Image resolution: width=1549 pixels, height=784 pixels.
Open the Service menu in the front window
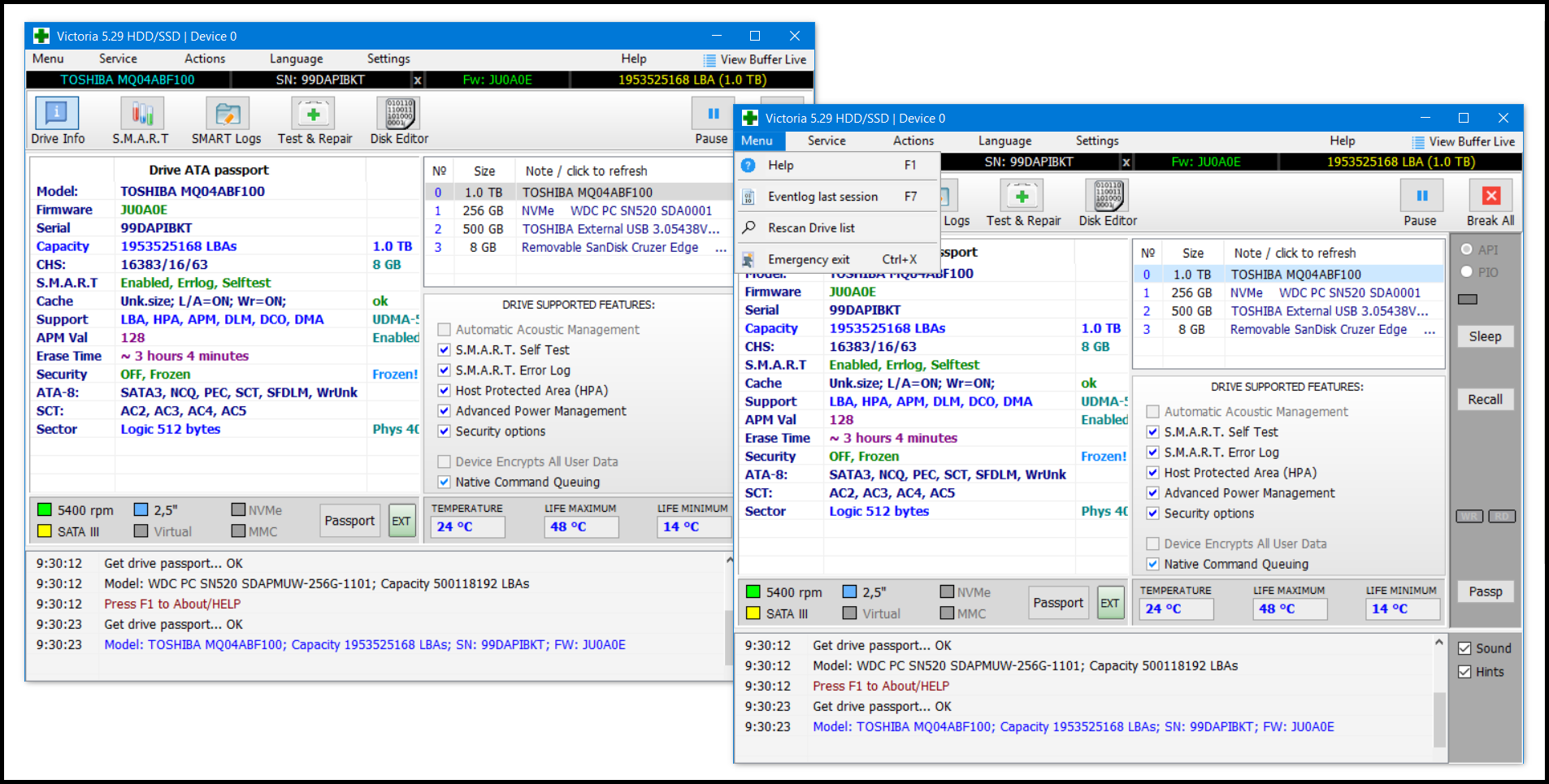[x=827, y=141]
